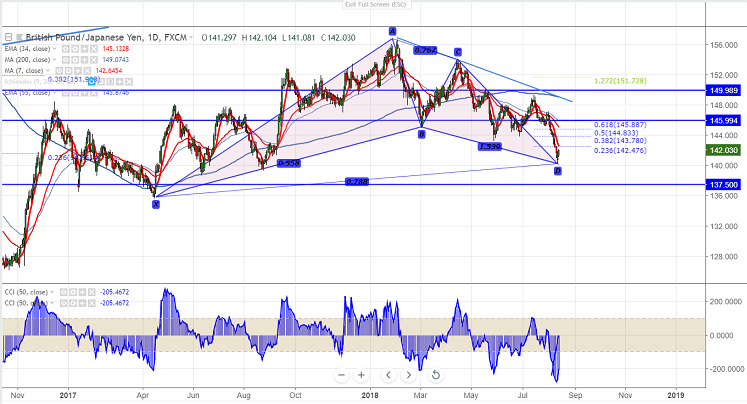This screenshot has width=747, height=404.
Task: Remove the EMA (34, close) indicator
Action: pos(94,49)
